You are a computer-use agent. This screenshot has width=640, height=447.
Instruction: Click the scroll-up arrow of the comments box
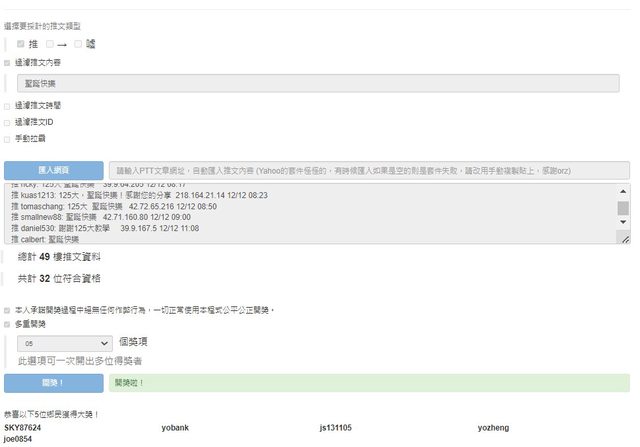pos(623,190)
